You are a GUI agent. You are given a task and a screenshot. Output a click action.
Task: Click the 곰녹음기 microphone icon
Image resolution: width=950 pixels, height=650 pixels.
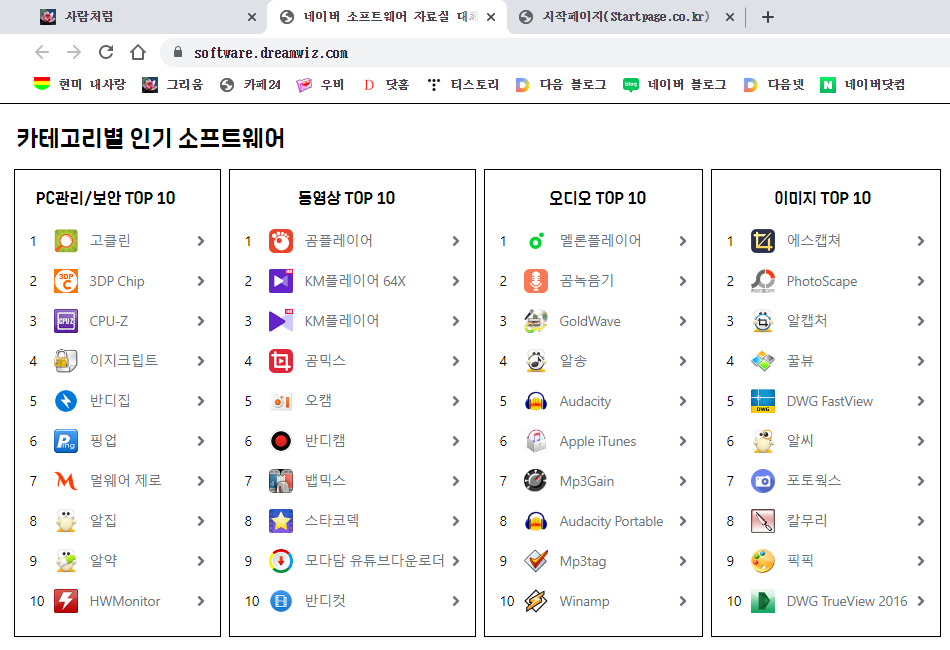tap(536, 281)
